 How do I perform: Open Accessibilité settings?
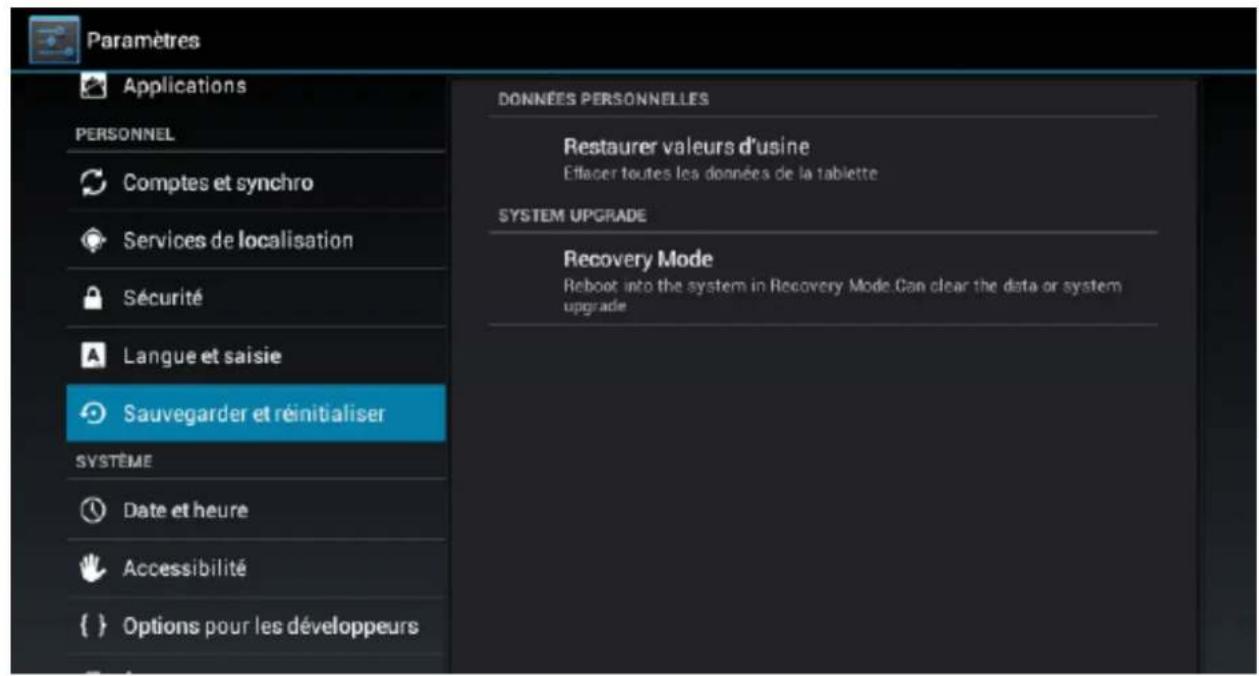click(x=256, y=568)
